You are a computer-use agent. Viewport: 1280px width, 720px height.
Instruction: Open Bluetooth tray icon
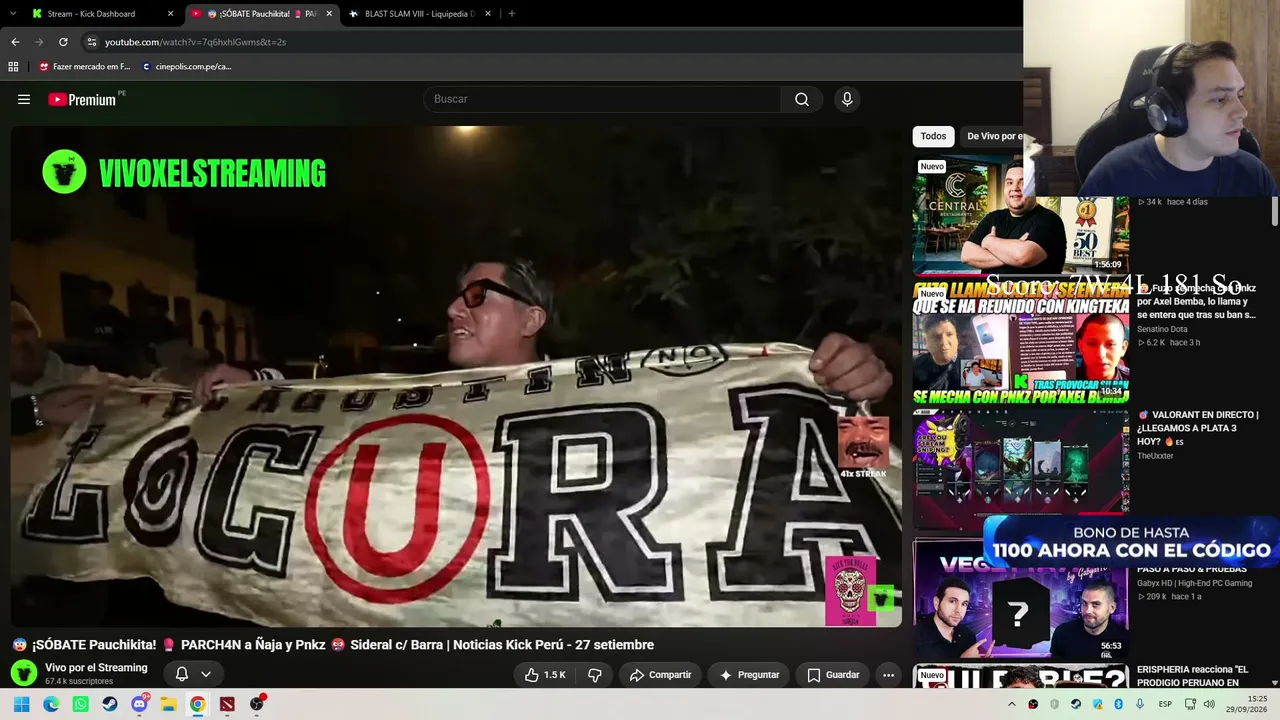point(1118,704)
